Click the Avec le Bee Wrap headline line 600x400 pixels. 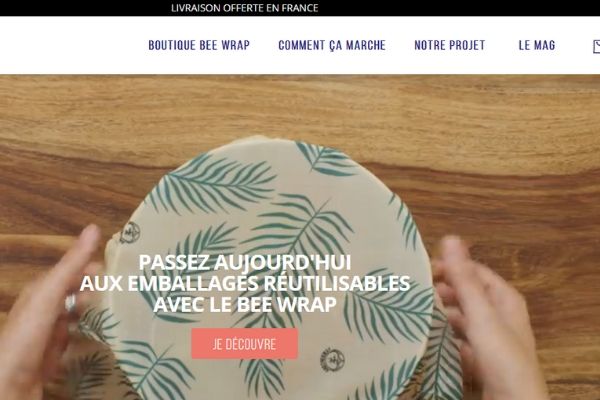pos(245,305)
